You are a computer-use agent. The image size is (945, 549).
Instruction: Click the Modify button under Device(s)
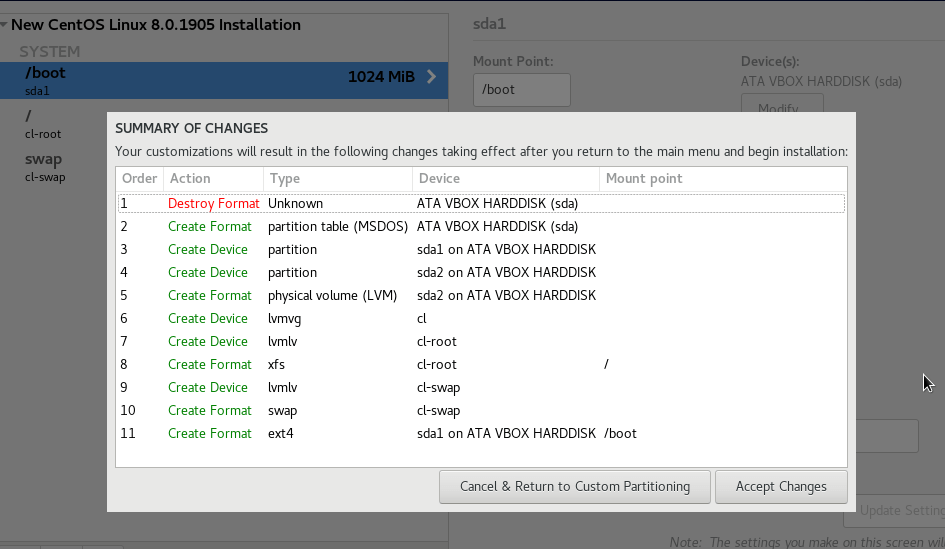[782, 104]
